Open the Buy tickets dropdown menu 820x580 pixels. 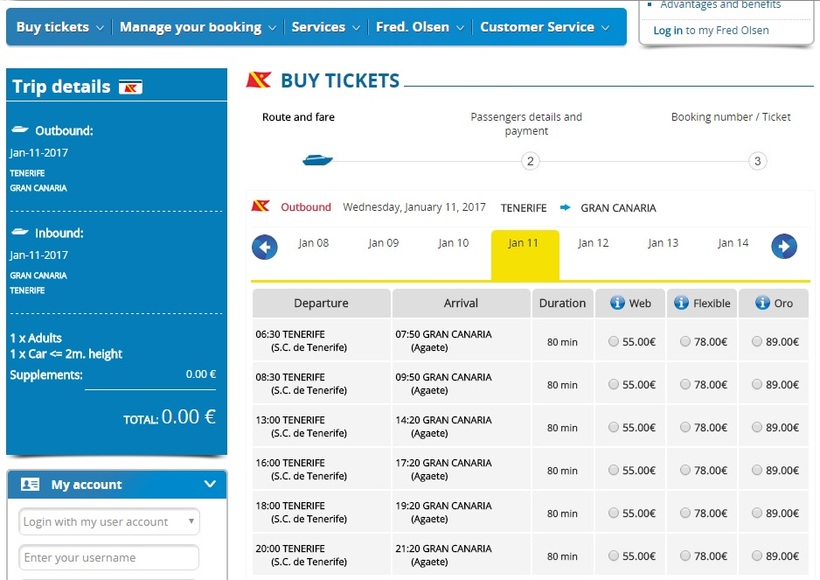pos(60,27)
